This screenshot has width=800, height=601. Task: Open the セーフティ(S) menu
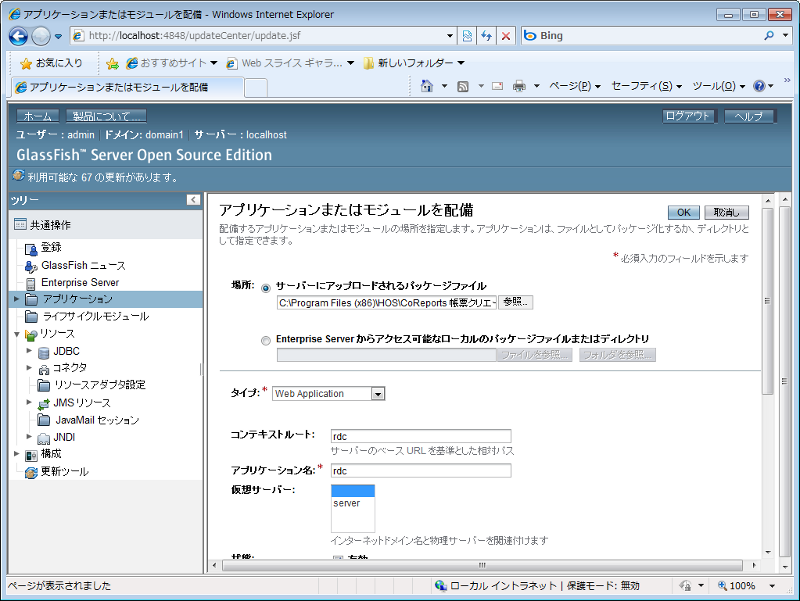646,86
